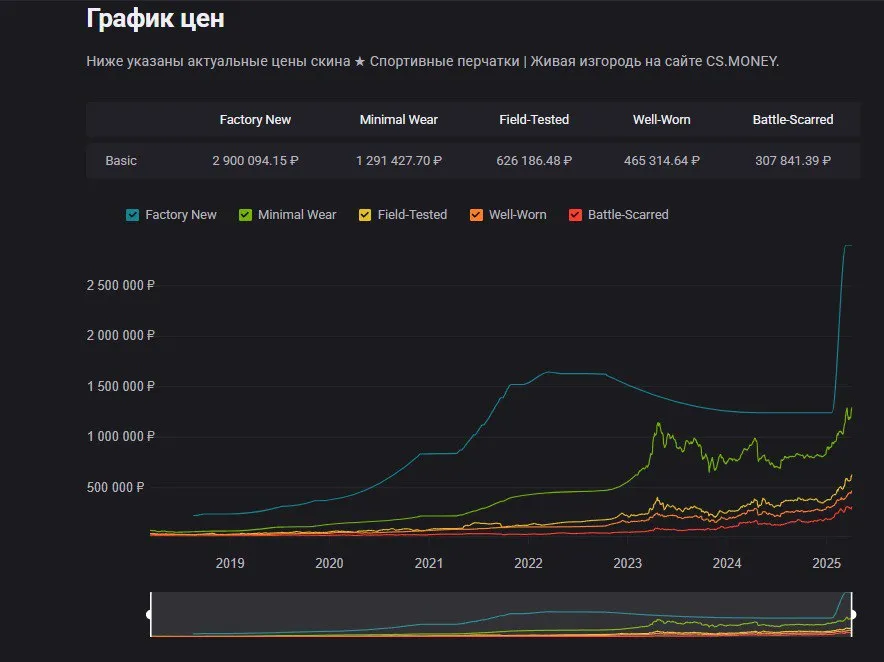Grab the left range selector handle
This screenshot has width=884, height=662.
149,614
